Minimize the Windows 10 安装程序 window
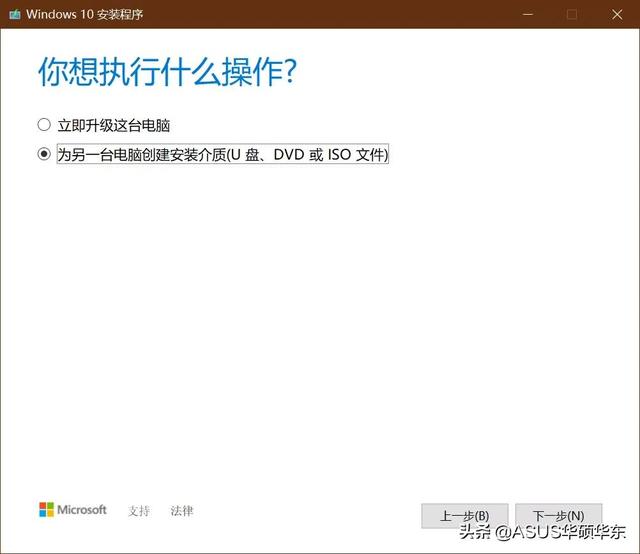640x554 pixels. coord(528,15)
